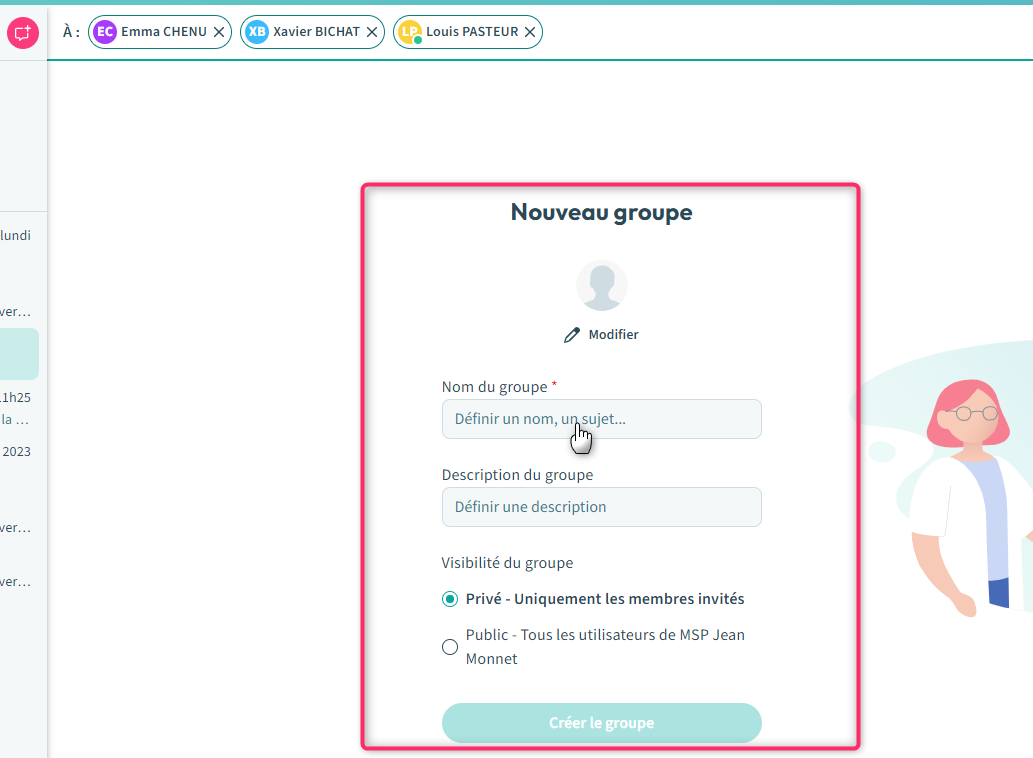Click the yellow LP avatar badge
Image resolution: width=1033 pixels, height=758 pixels.
(409, 32)
